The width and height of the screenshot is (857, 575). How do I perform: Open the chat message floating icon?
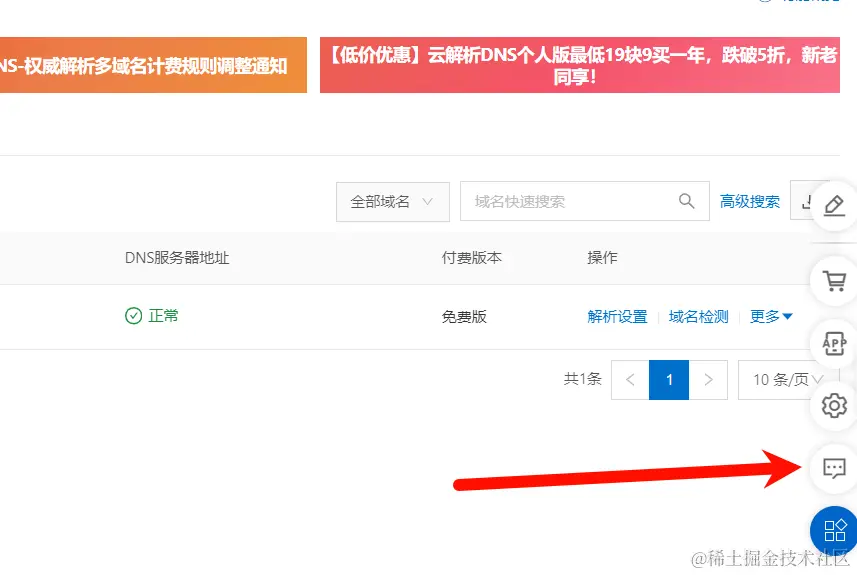pyautogui.click(x=834, y=468)
